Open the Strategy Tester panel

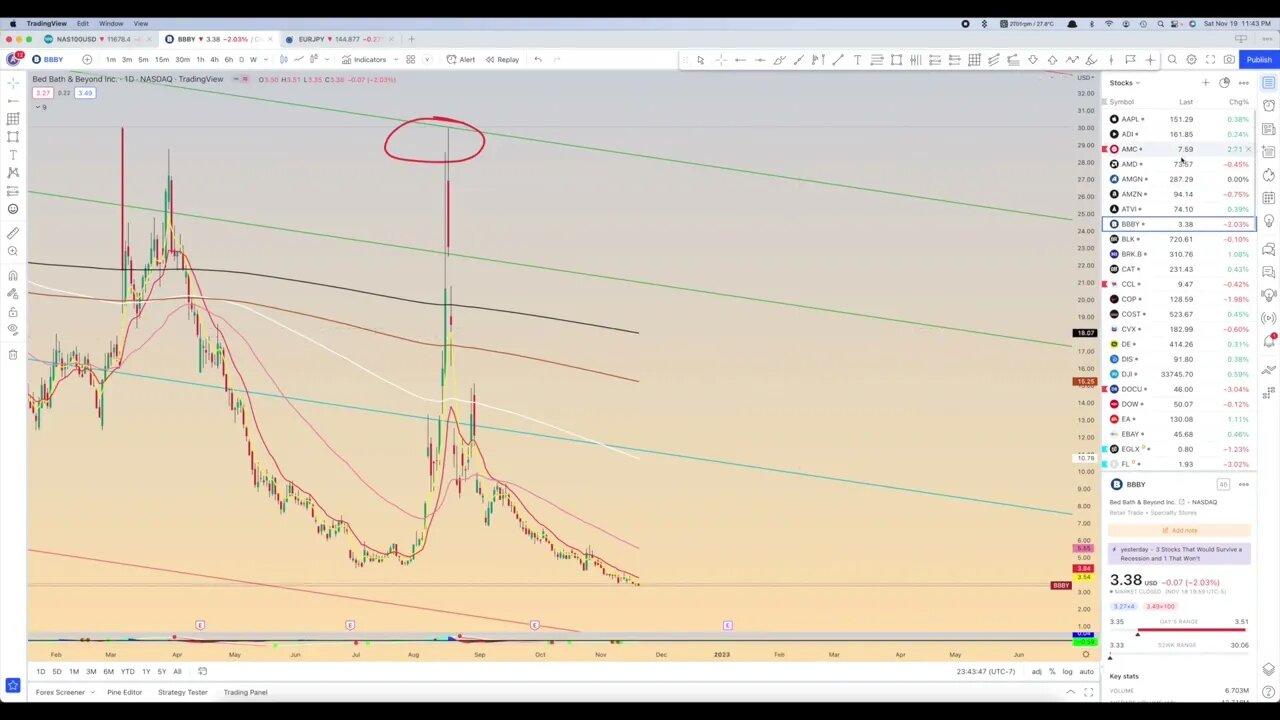[x=183, y=692]
